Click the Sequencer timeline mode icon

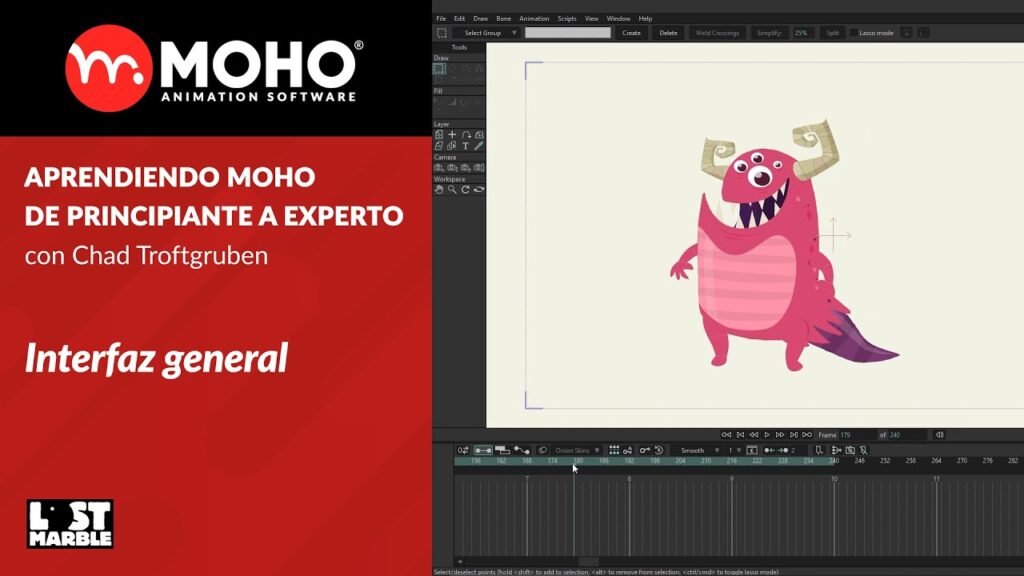point(502,450)
